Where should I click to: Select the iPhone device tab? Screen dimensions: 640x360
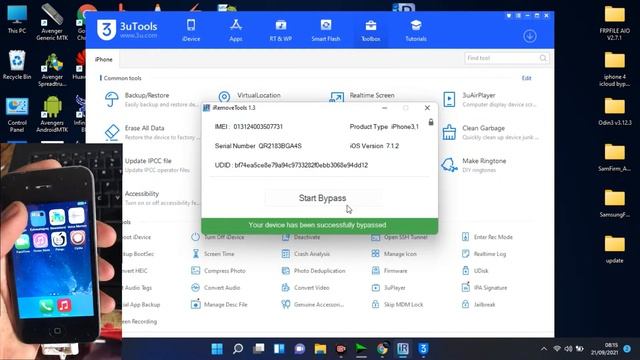[103, 59]
